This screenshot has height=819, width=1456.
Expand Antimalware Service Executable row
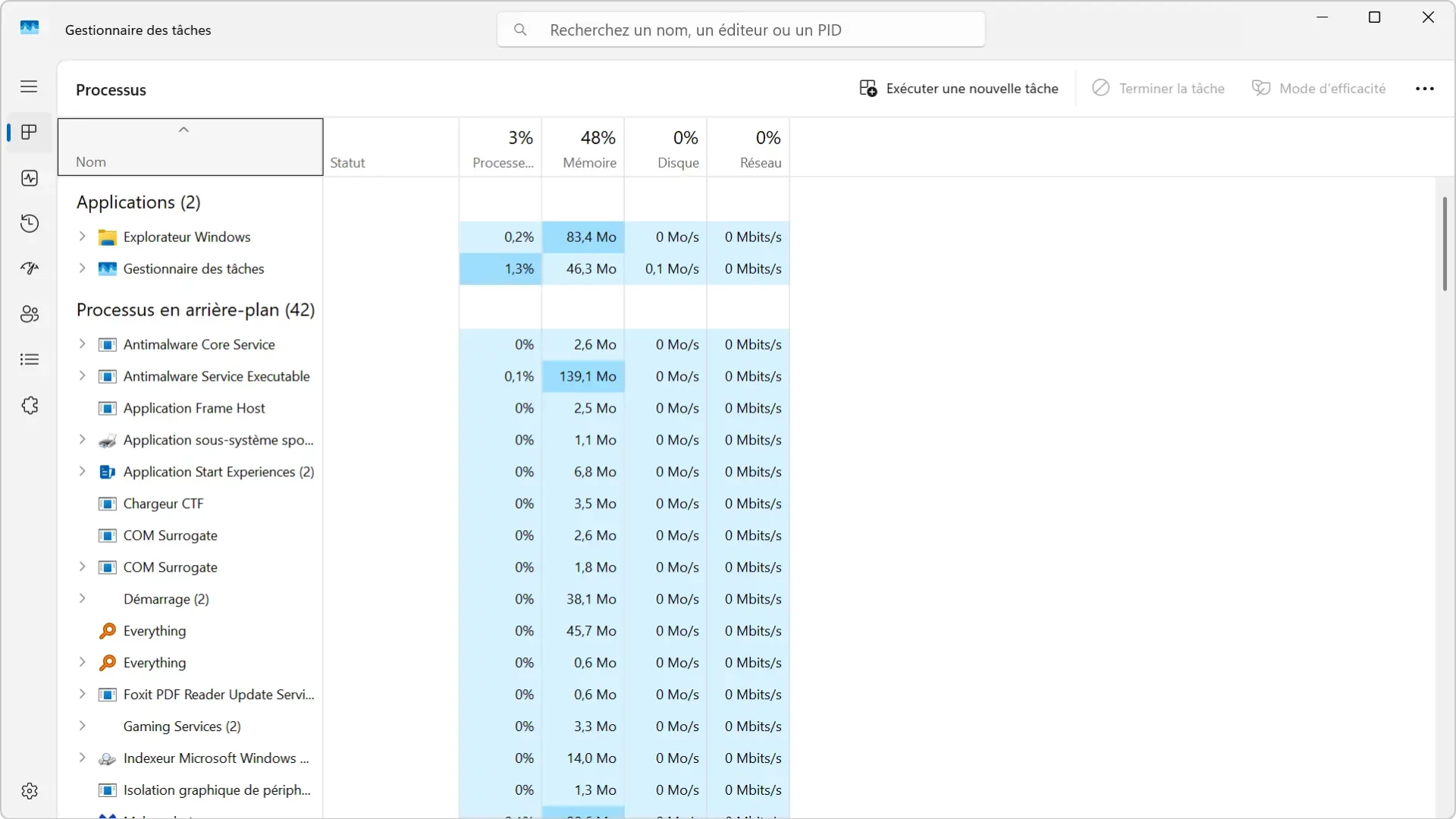pyautogui.click(x=82, y=376)
